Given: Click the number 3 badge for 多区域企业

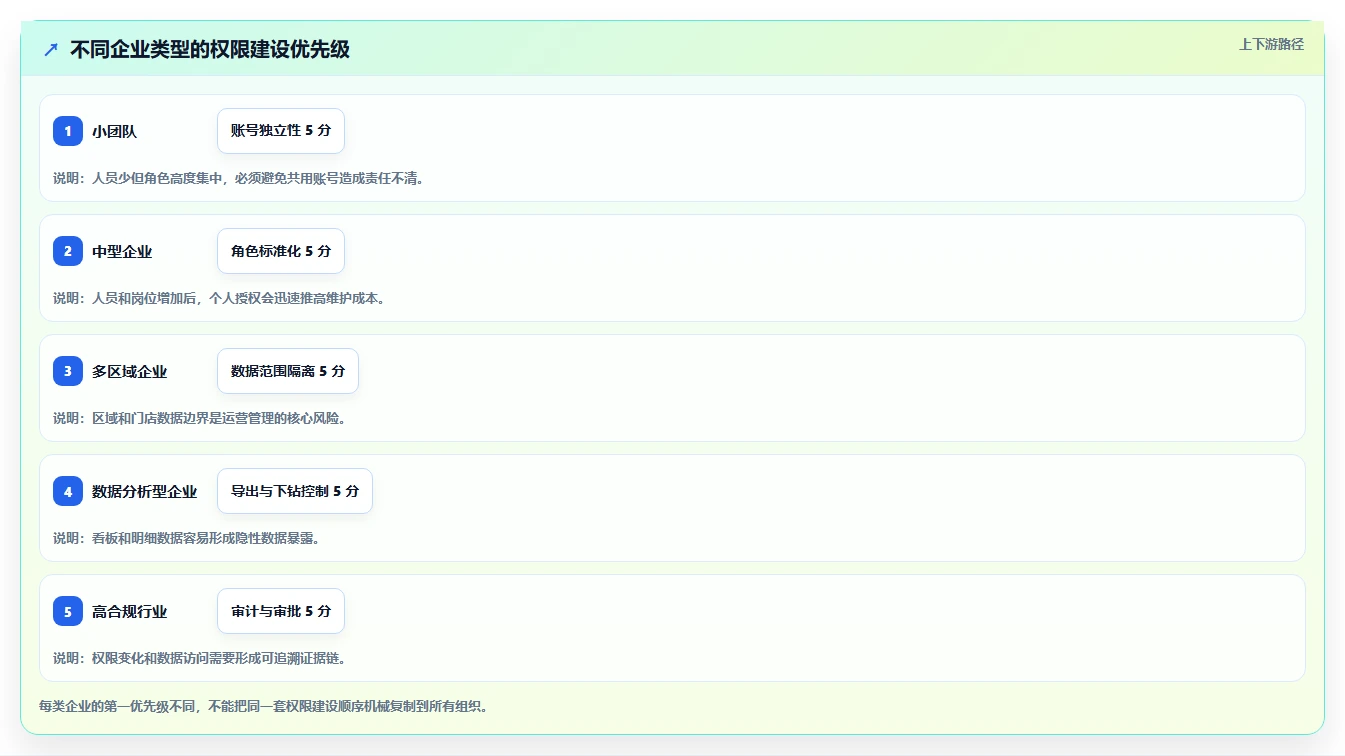Looking at the screenshot, I should tap(68, 371).
